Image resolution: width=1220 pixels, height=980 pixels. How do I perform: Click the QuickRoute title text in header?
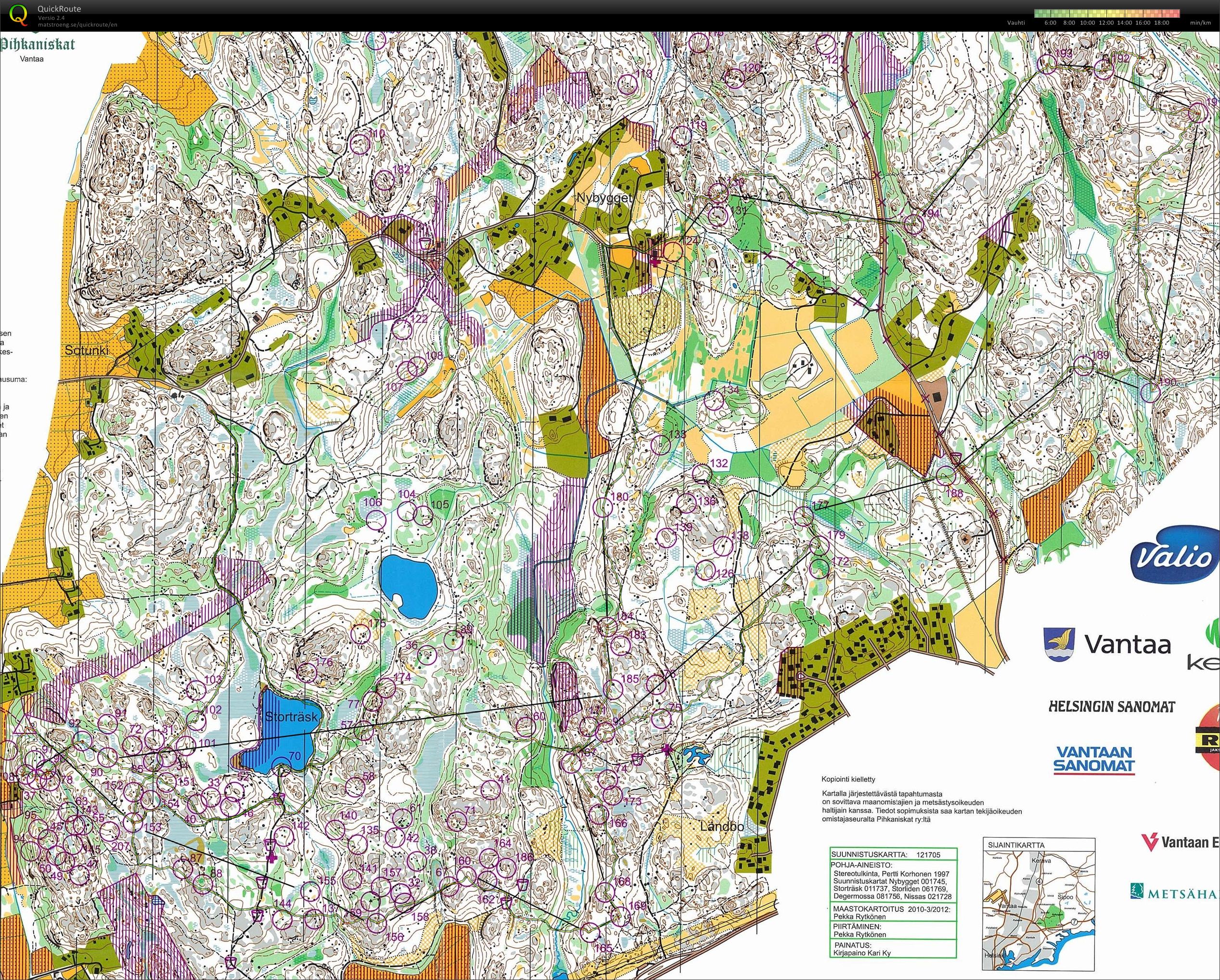(59, 9)
